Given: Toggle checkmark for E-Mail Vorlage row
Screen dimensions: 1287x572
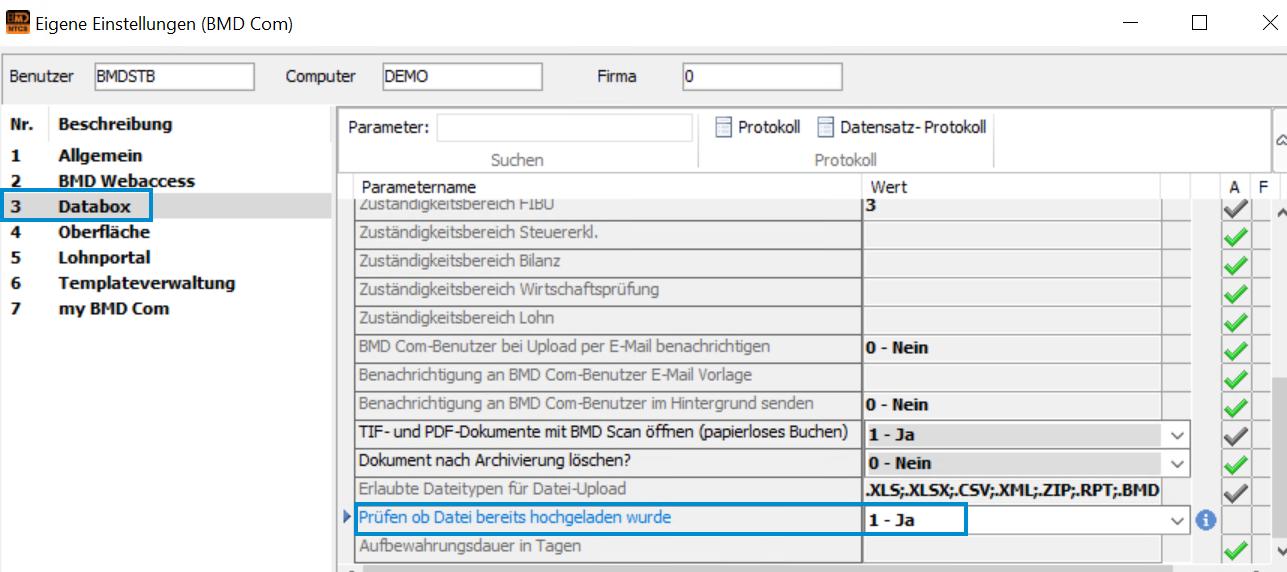Looking at the screenshot, I should coord(1236,379).
